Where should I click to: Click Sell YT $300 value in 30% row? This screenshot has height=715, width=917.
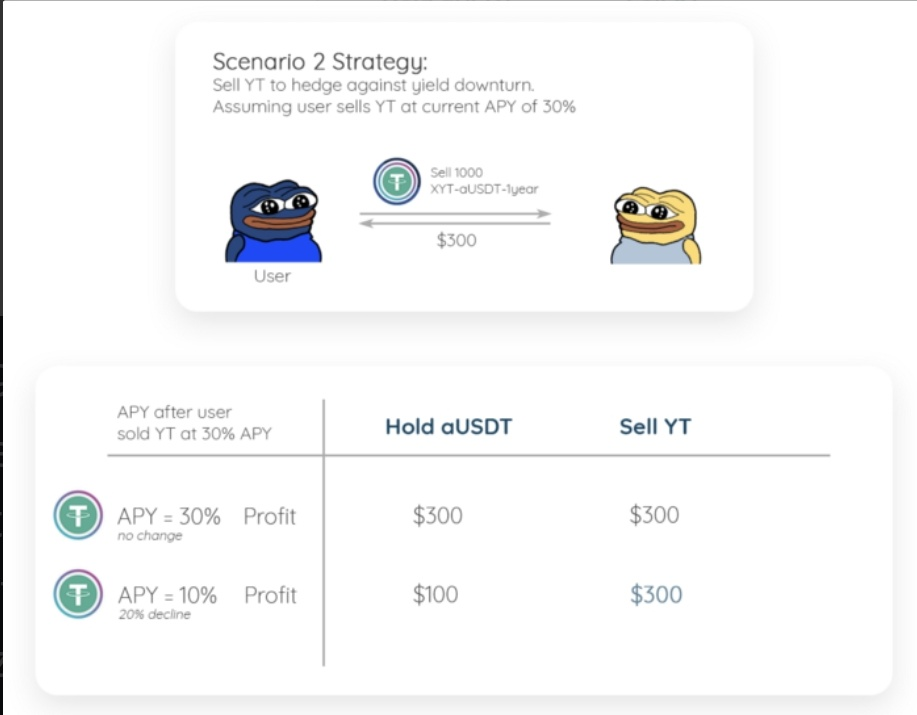coord(654,515)
